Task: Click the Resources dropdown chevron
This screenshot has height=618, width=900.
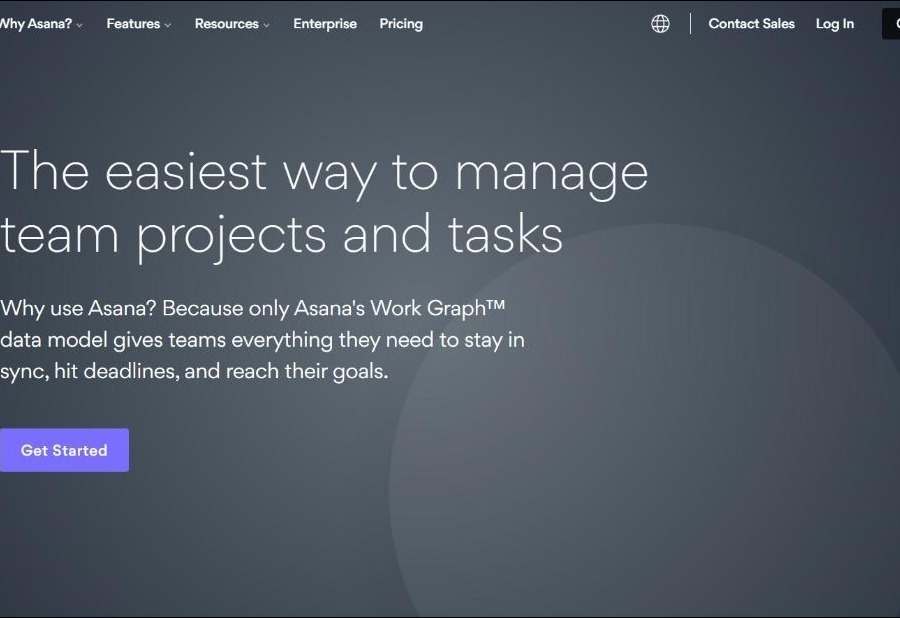Action: coord(266,25)
